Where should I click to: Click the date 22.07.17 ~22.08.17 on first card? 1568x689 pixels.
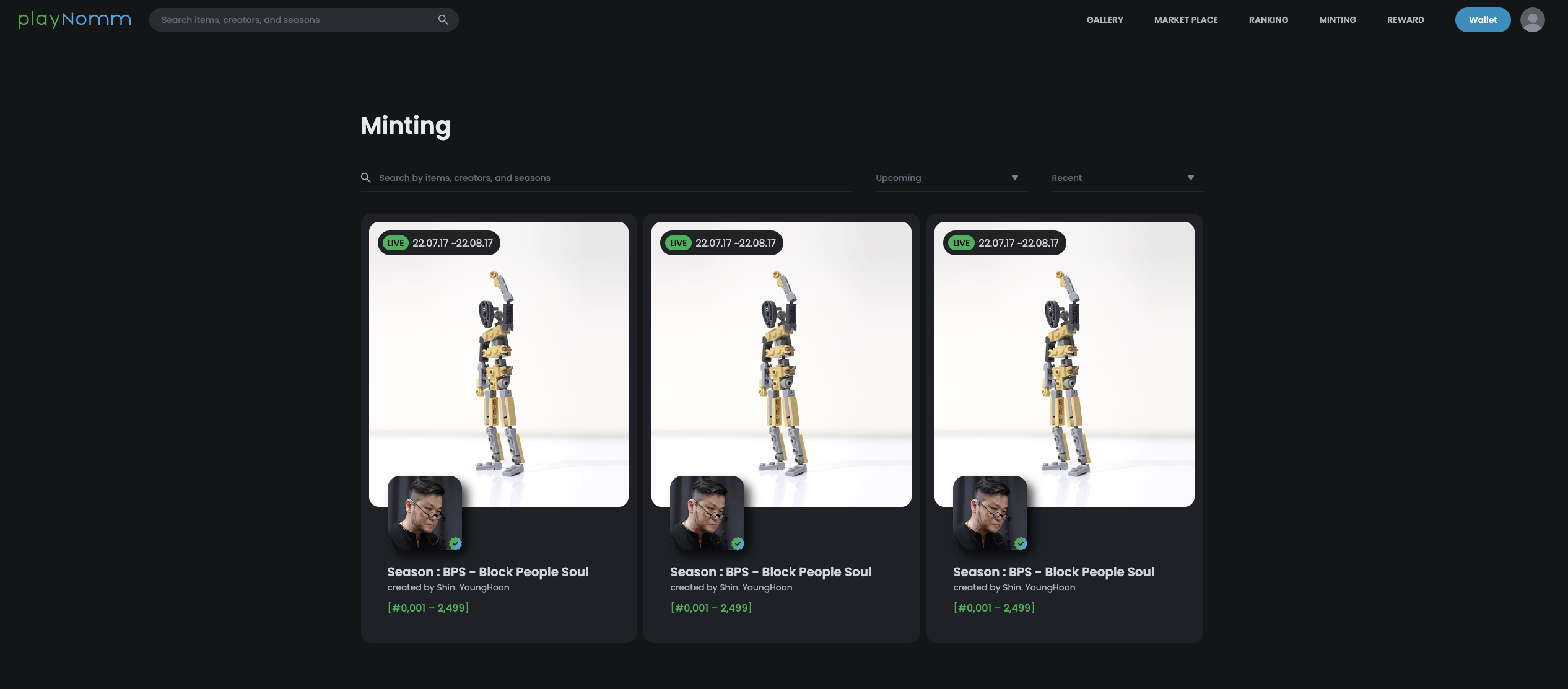[453, 243]
